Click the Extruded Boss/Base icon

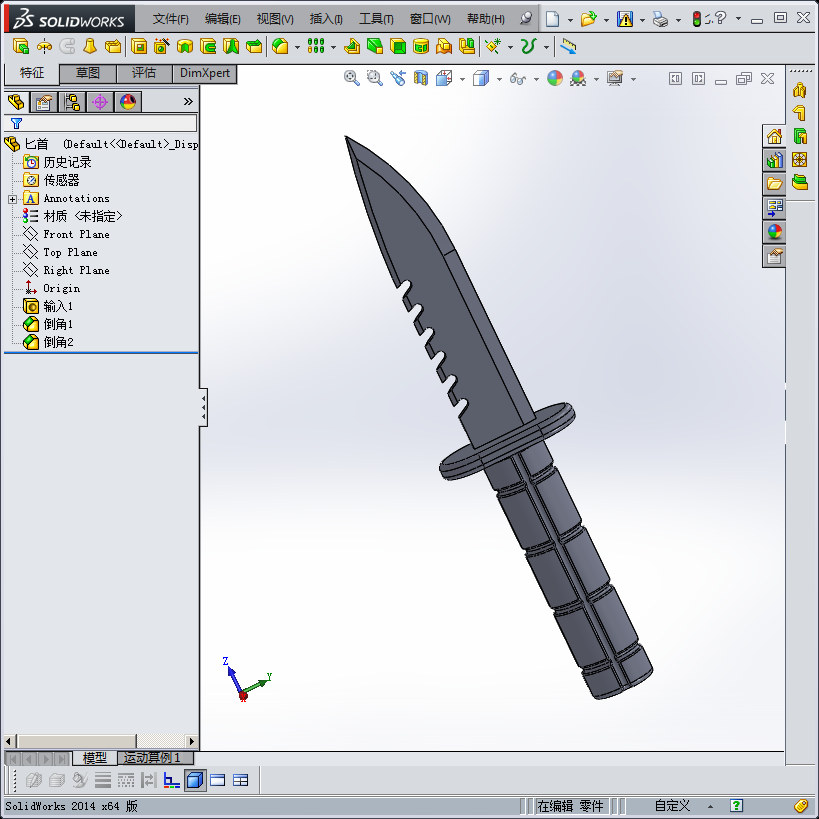pos(21,46)
